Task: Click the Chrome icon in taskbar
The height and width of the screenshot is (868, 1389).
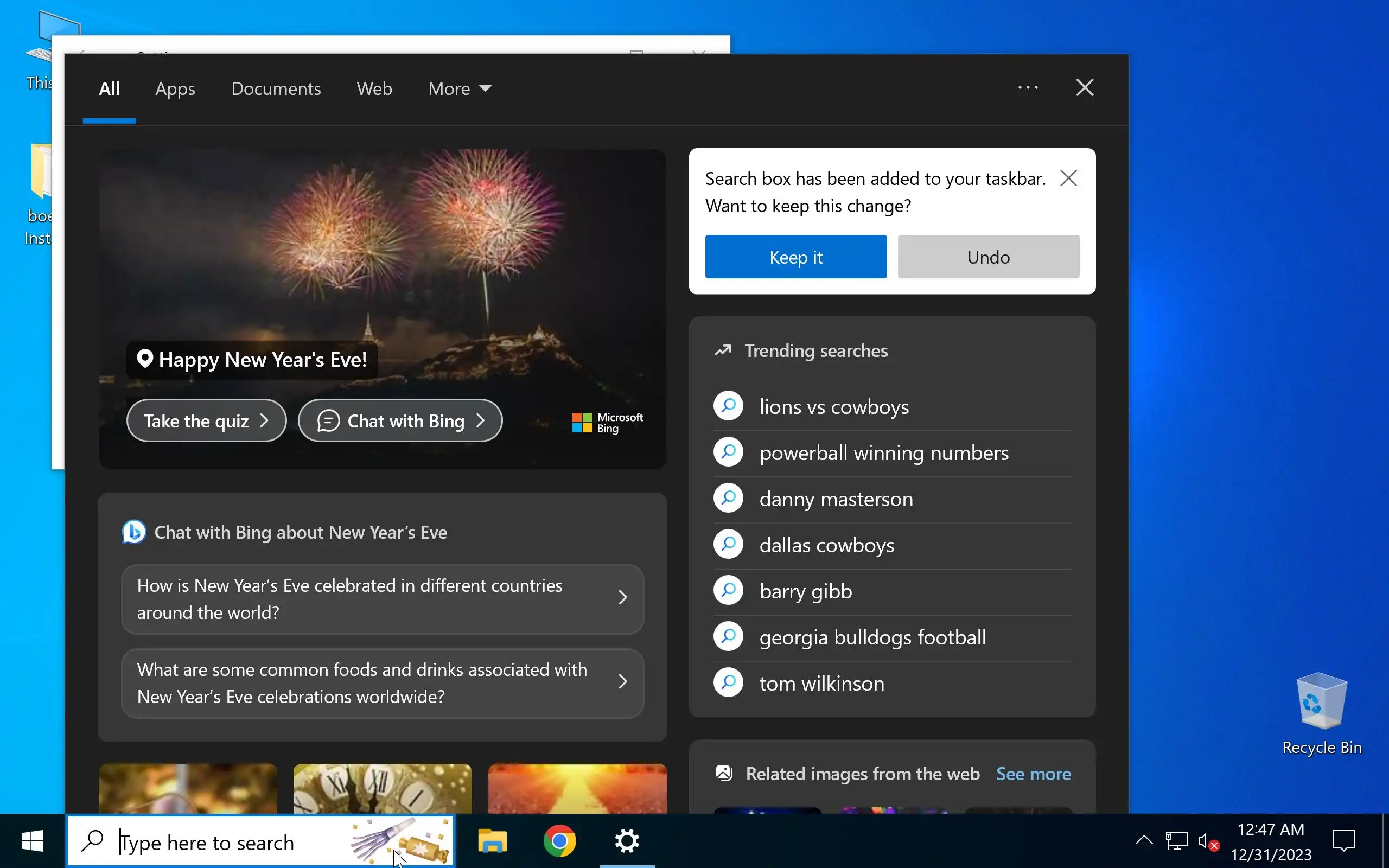Action: pyautogui.click(x=559, y=841)
